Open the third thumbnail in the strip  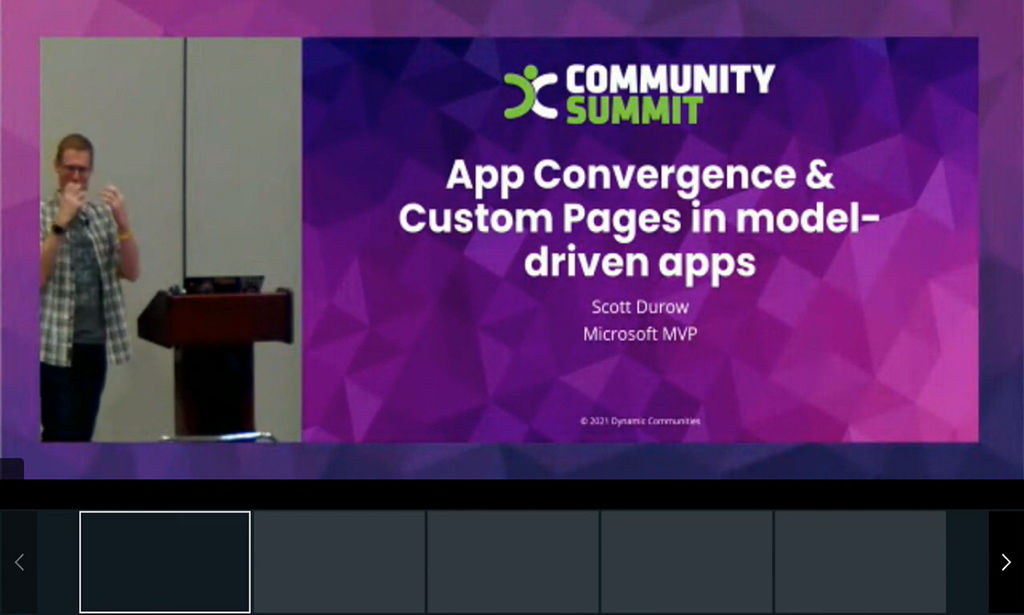[513, 562]
